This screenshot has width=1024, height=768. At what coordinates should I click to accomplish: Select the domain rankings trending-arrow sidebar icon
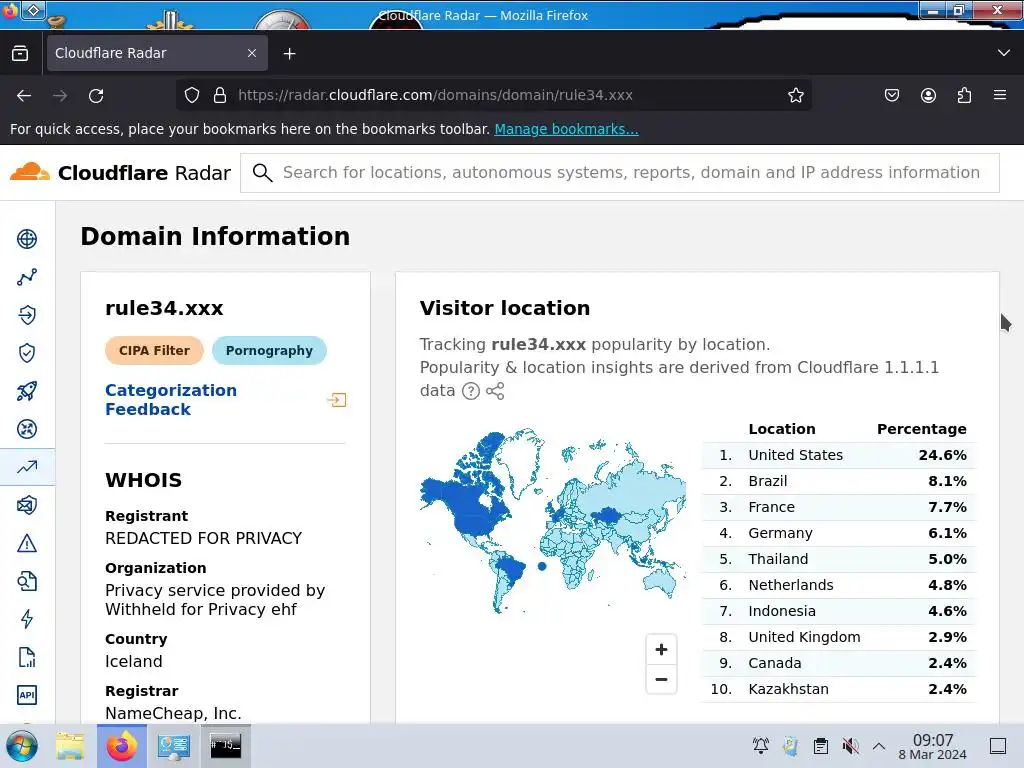click(27, 467)
